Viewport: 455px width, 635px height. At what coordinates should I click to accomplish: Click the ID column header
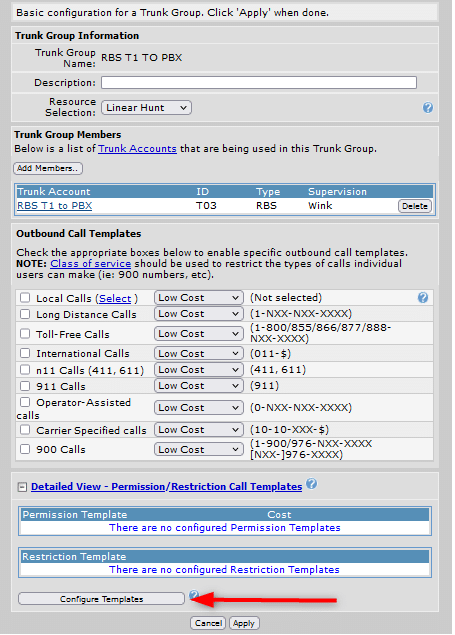[202, 192]
